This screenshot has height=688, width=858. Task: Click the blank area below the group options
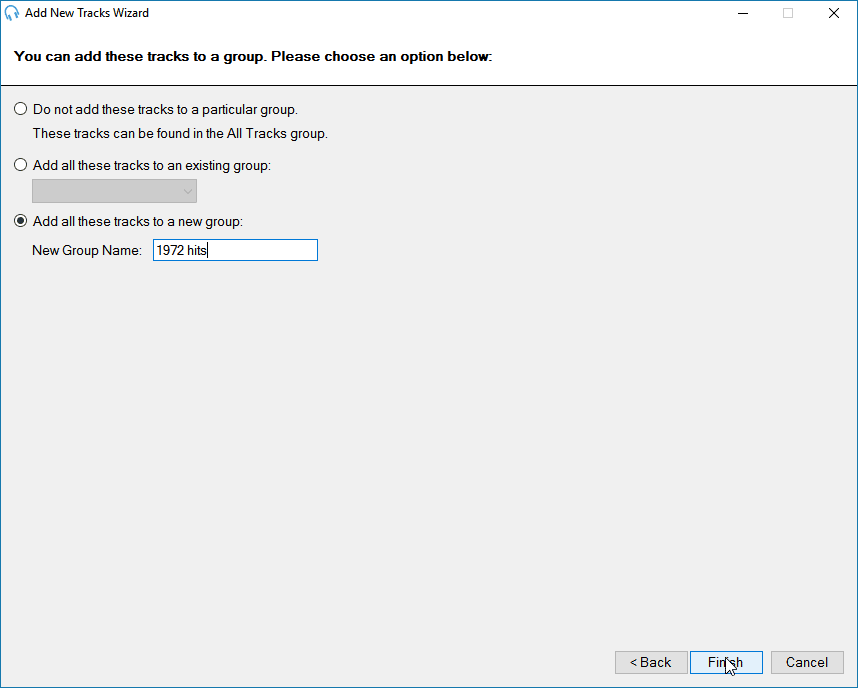430,450
